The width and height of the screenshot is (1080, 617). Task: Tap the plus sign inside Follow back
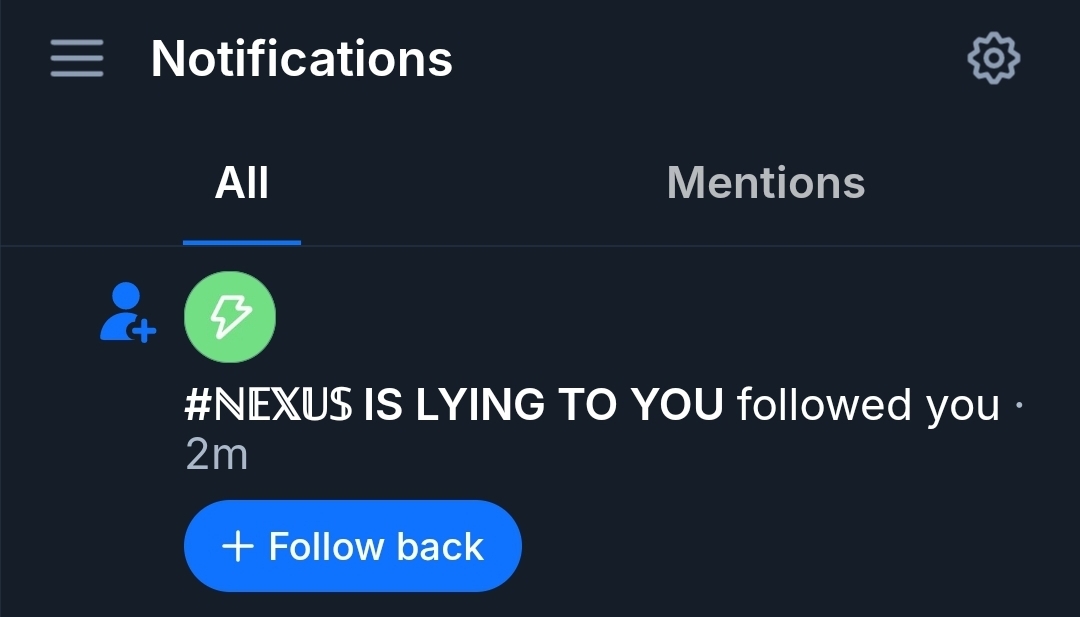[x=237, y=547]
